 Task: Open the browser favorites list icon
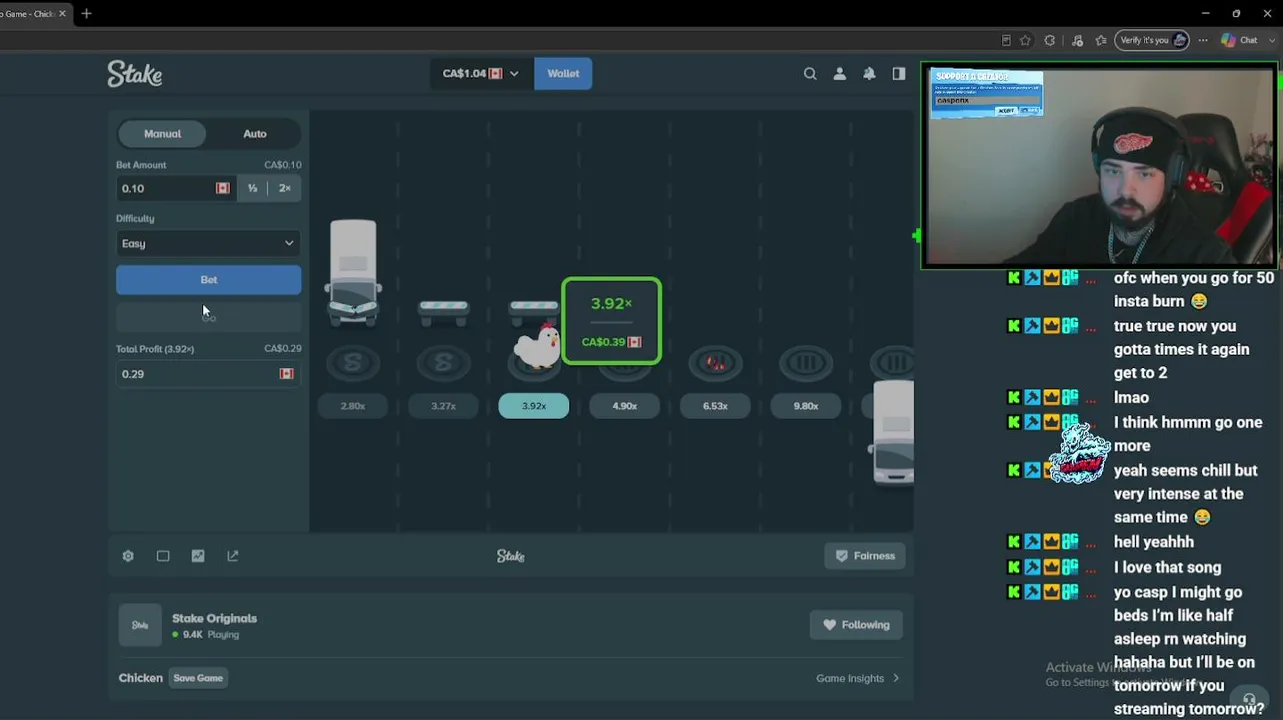click(1101, 40)
